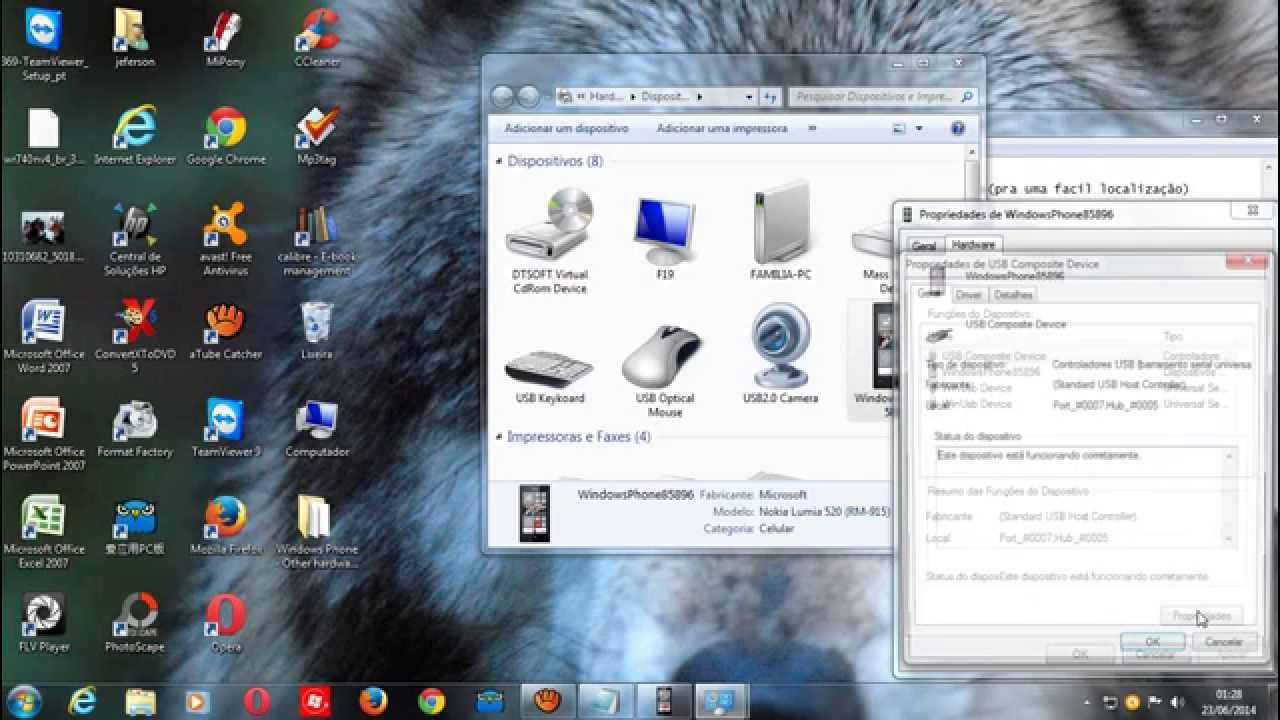Select the Microsoft Office PowerPoint 2007 icon

click(x=44, y=435)
